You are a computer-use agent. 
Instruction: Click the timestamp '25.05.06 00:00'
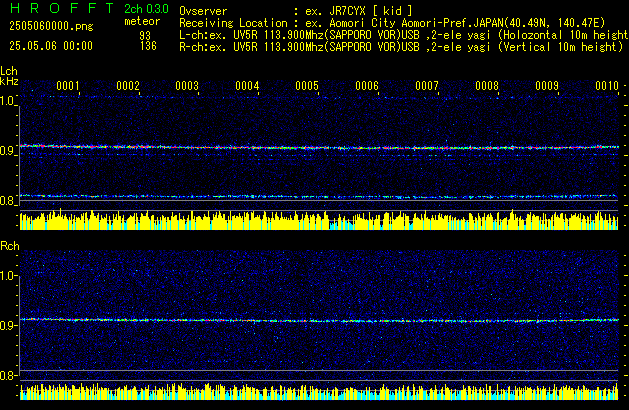pos(51,46)
